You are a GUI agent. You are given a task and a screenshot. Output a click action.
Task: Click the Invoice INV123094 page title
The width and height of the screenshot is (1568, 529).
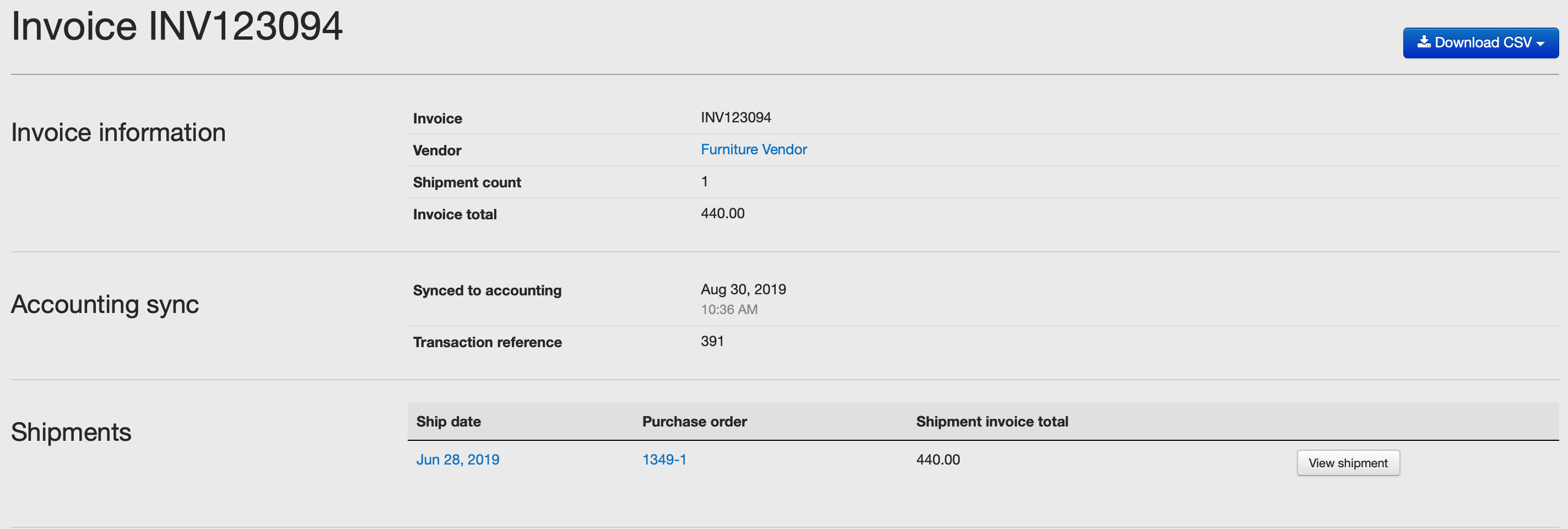(177, 26)
